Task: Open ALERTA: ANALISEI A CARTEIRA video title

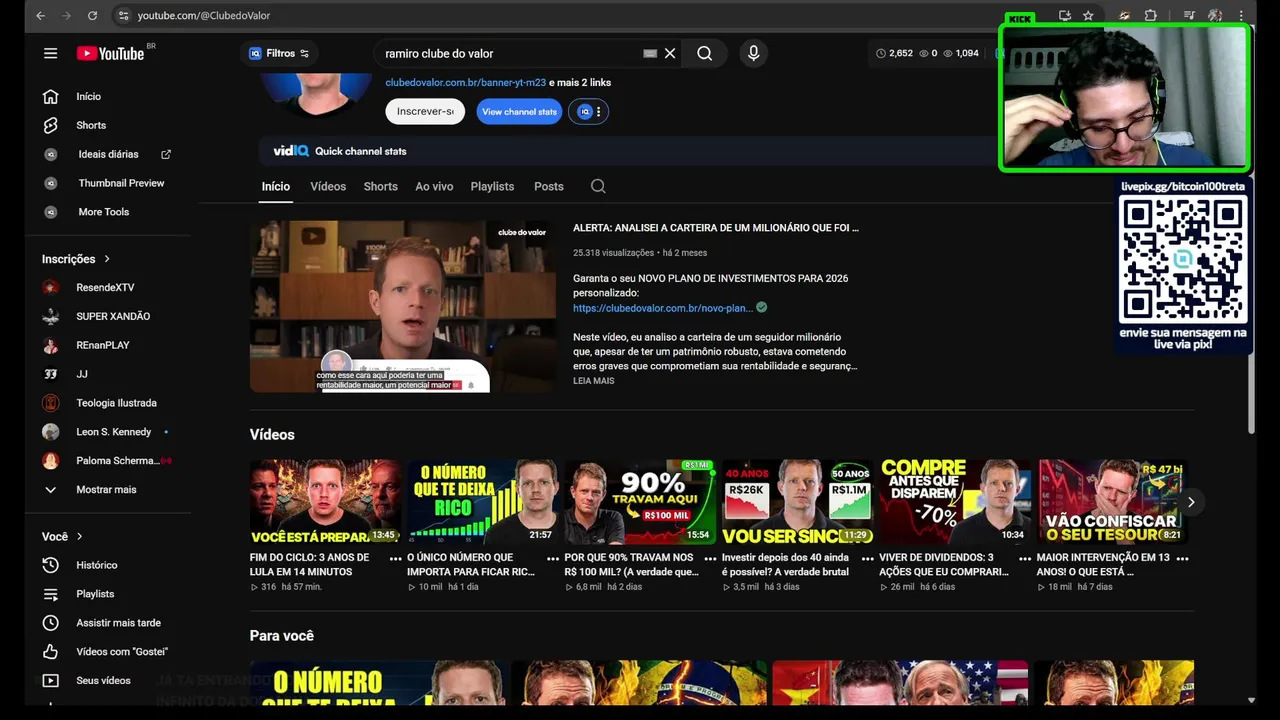Action: click(716, 228)
